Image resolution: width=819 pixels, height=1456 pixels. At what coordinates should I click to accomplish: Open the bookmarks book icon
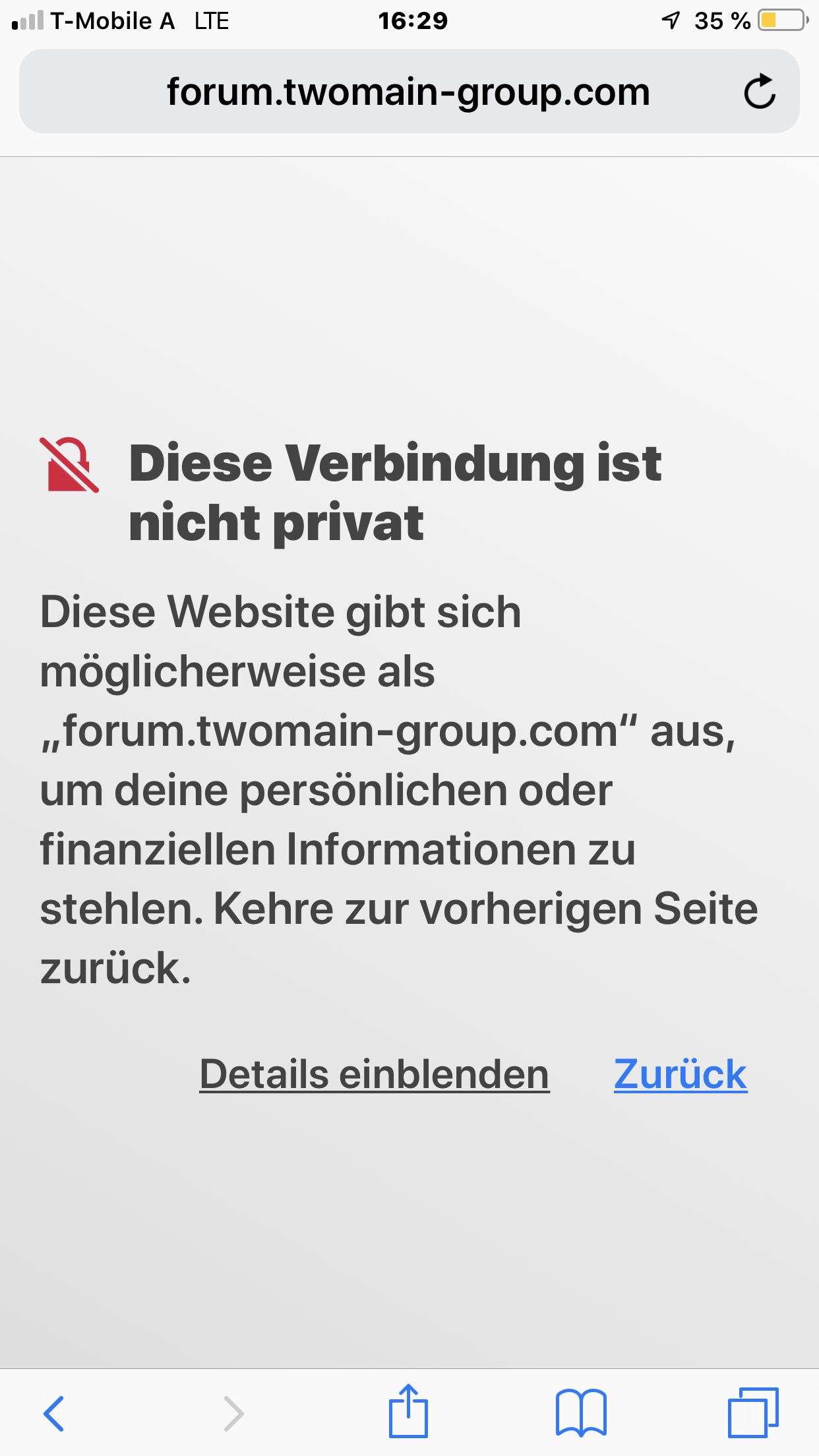tap(581, 1412)
